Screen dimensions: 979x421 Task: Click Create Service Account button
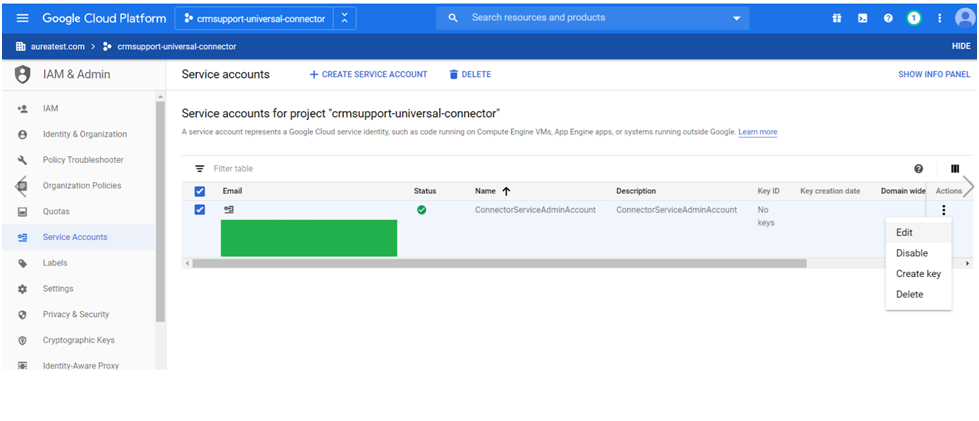point(368,74)
